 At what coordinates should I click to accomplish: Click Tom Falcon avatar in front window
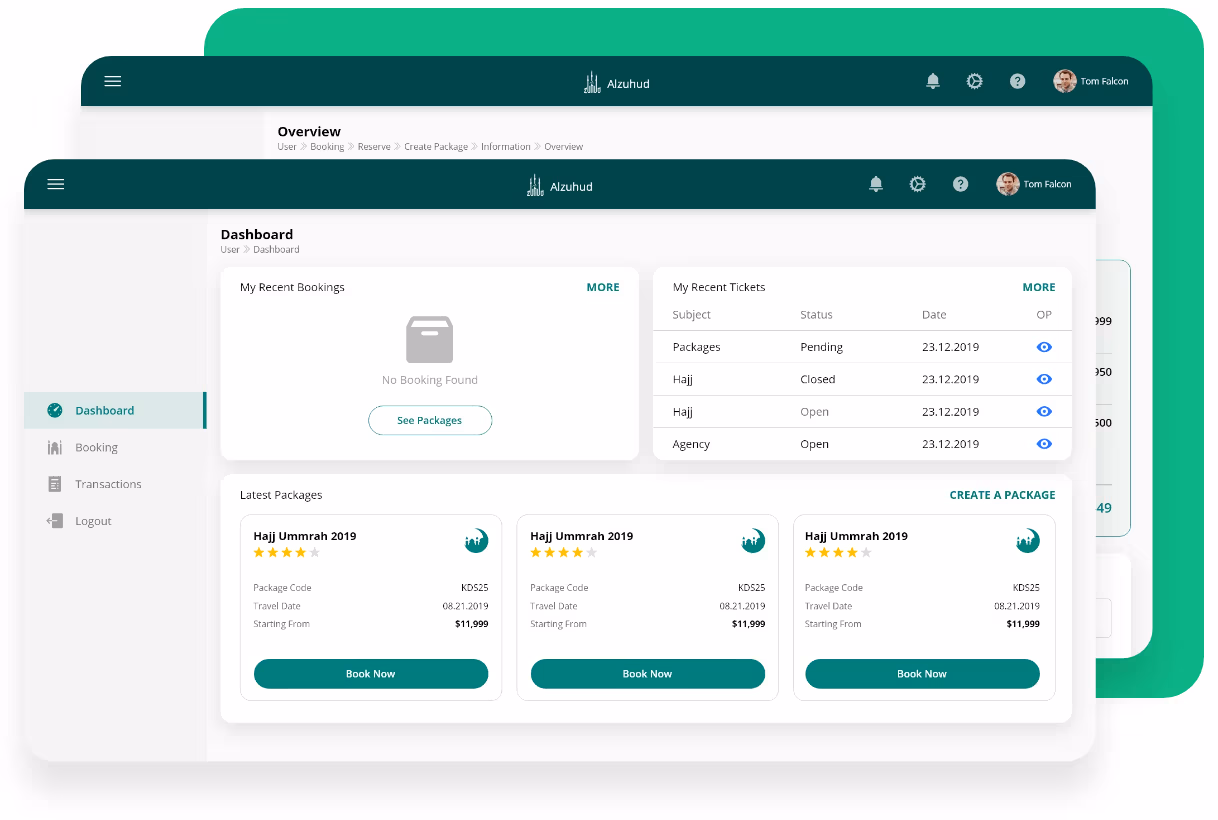[x=1008, y=184]
